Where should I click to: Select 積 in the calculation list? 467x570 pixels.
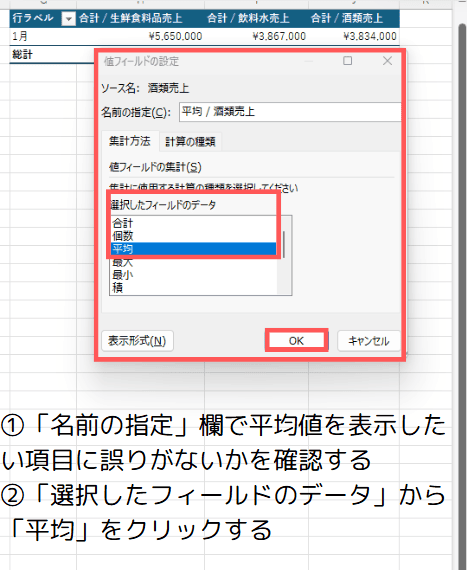(x=193, y=288)
